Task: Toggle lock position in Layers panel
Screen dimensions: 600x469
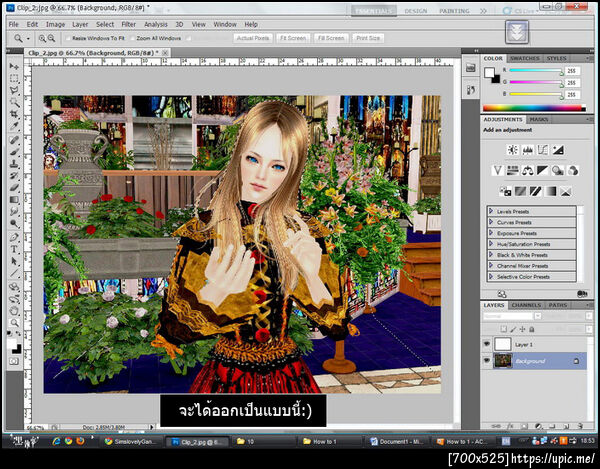Action: [522, 329]
